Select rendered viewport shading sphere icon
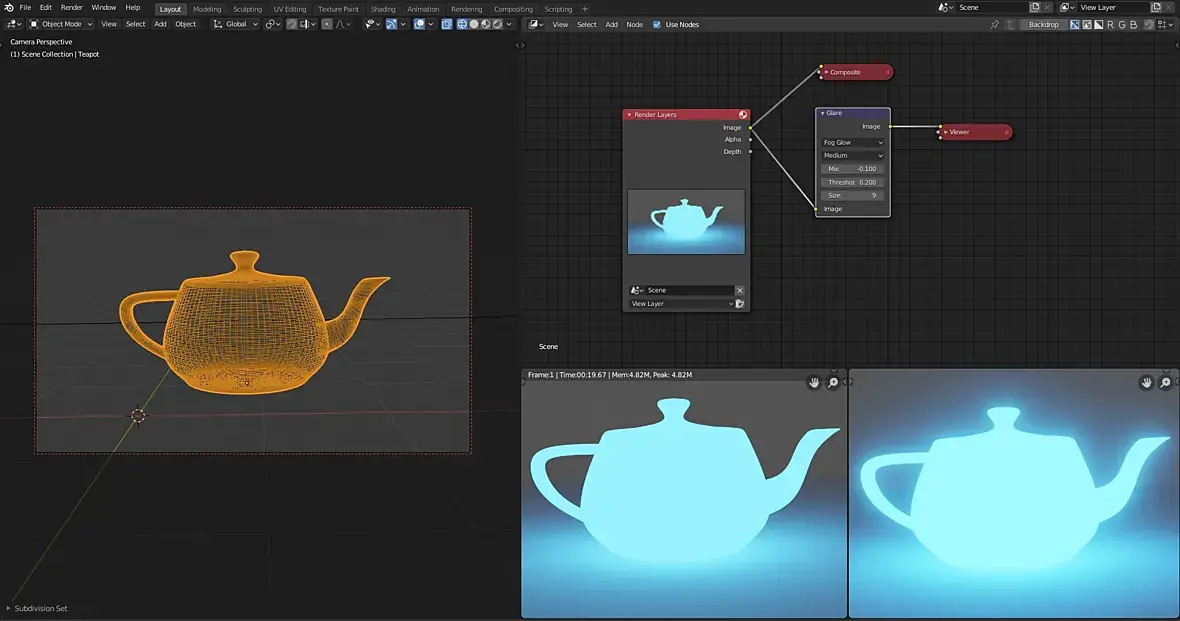Image resolution: width=1180 pixels, height=621 pixels. (x=499, y=24)
